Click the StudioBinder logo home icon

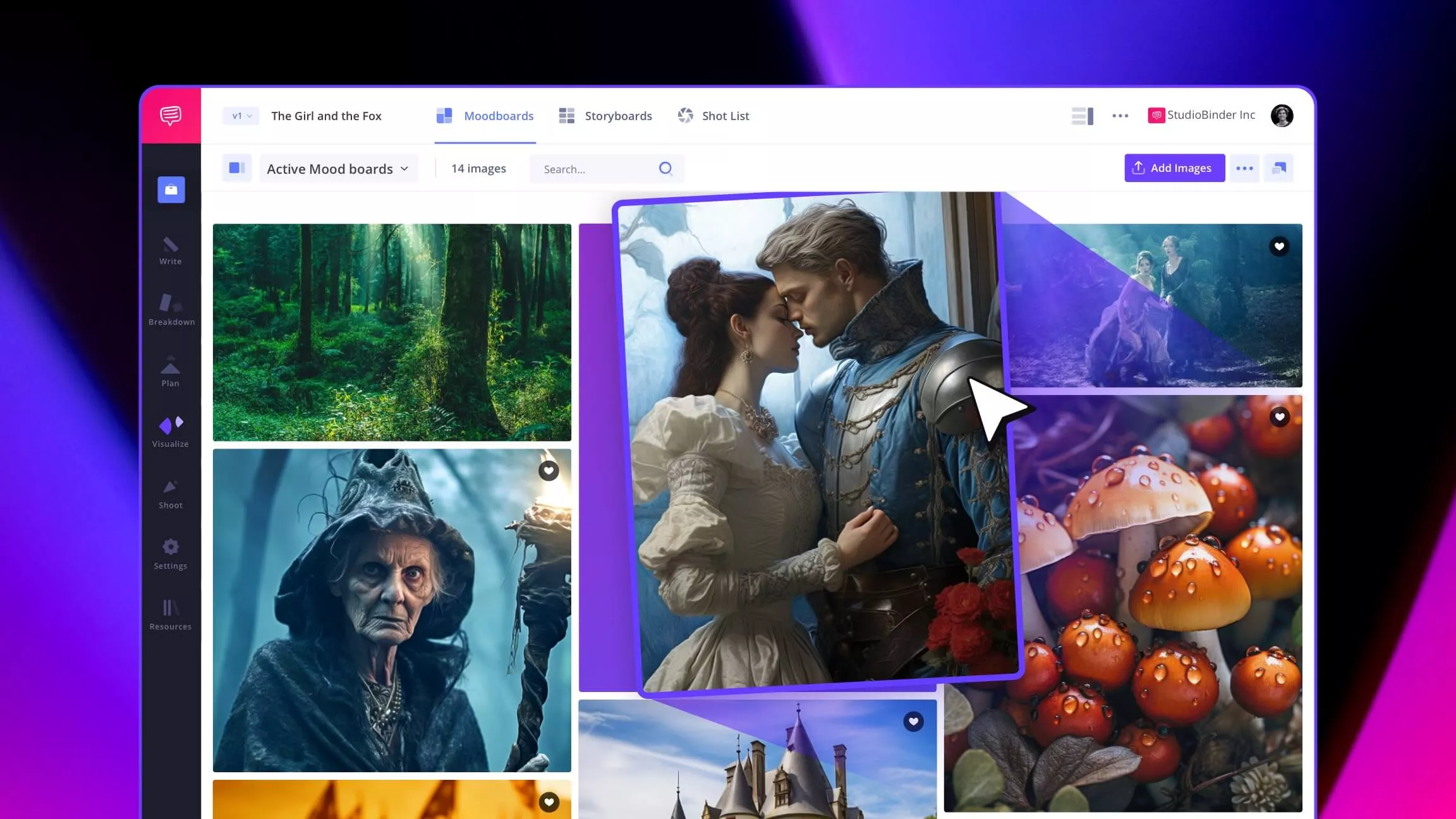pyautogui.click(x=171, y=115)
